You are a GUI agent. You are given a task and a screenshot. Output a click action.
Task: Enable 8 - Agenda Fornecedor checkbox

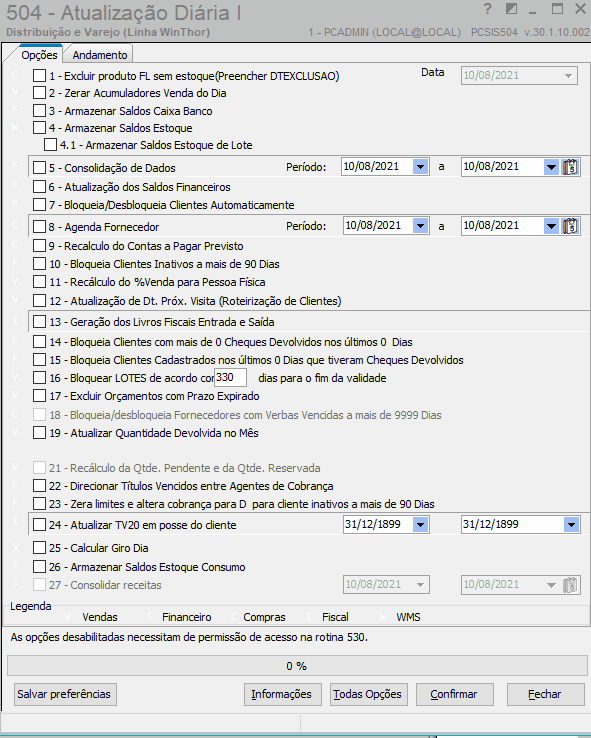[40, 227]
